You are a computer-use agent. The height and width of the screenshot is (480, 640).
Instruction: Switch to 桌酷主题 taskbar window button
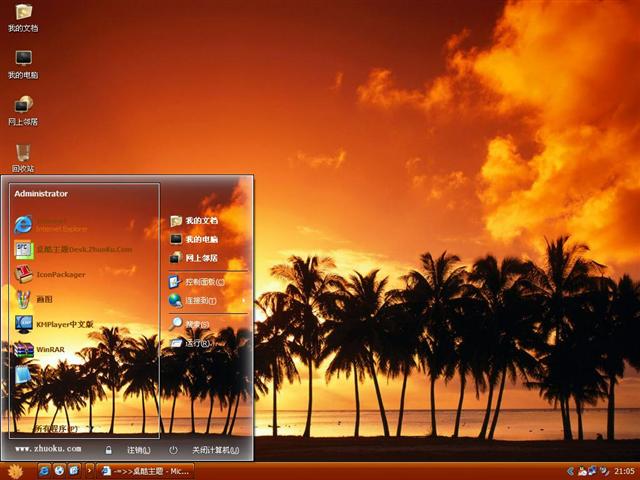coord(146,470)
